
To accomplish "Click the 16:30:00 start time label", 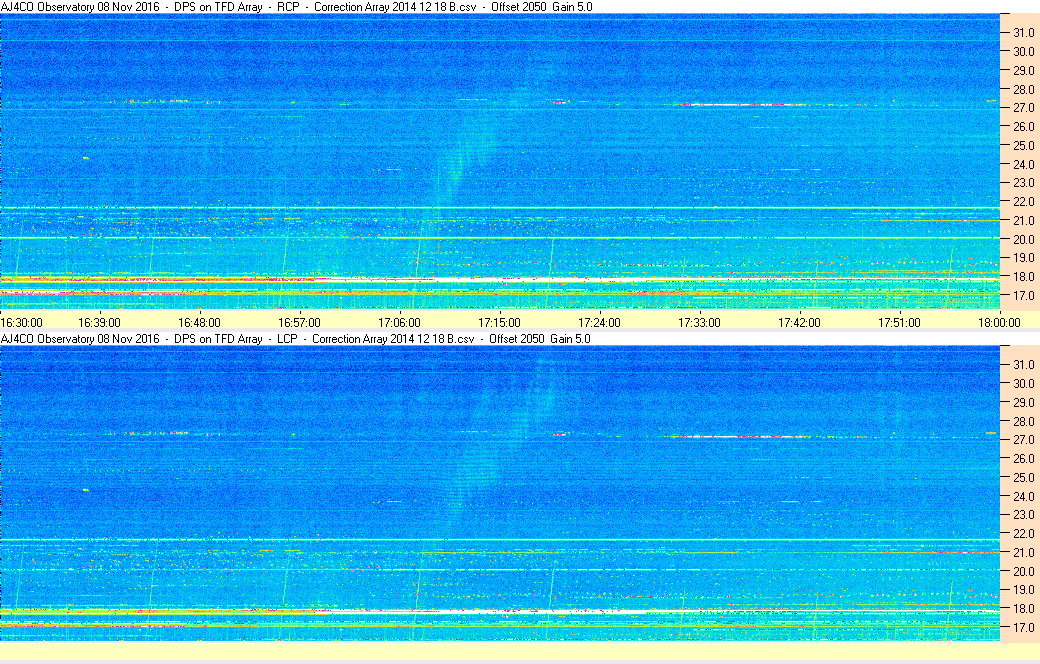I will pyautogui.click(x=21, y=322).
